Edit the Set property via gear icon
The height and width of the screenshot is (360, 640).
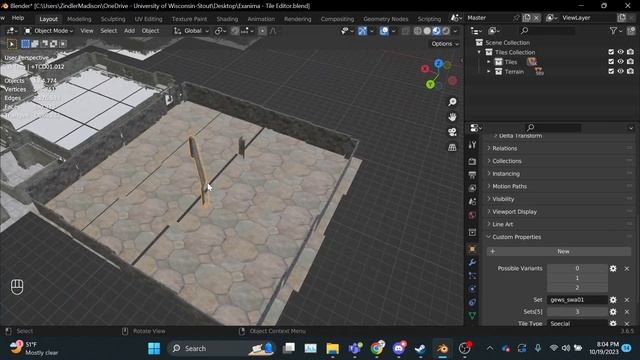pos(613,300)
